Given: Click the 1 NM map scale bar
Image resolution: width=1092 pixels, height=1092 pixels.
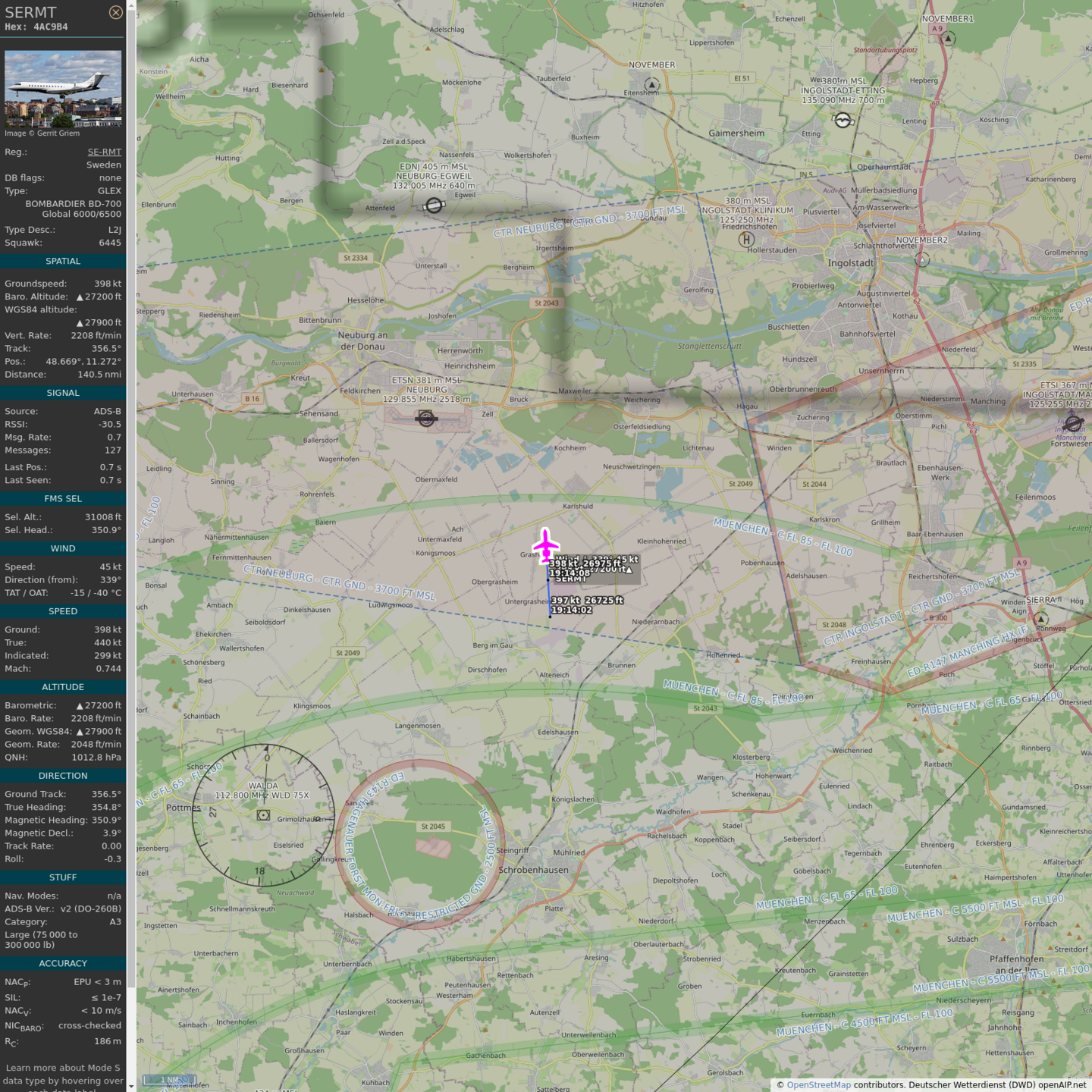Looking at the screenshot, I should tap(169, 1080).
